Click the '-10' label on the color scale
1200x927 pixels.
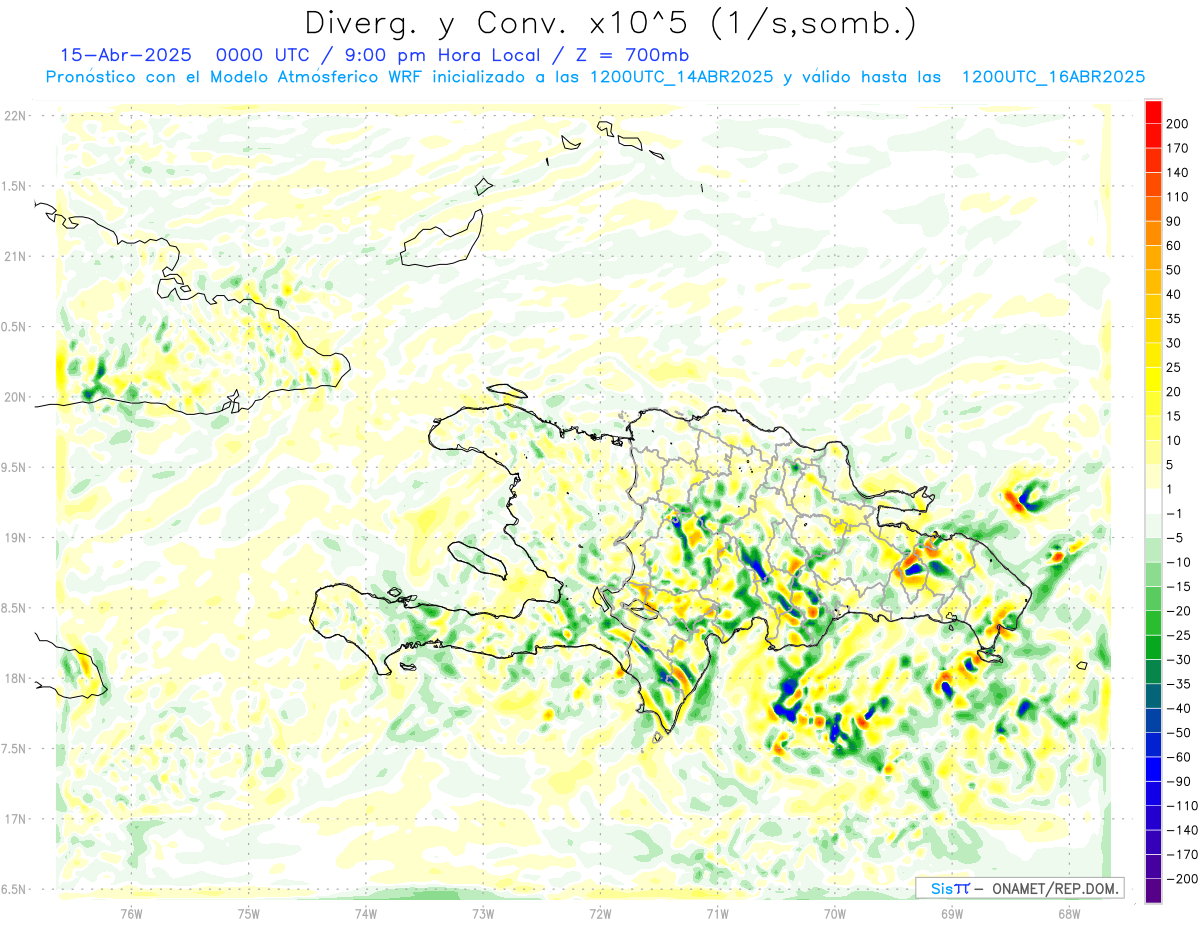[x=1178, y=562]
